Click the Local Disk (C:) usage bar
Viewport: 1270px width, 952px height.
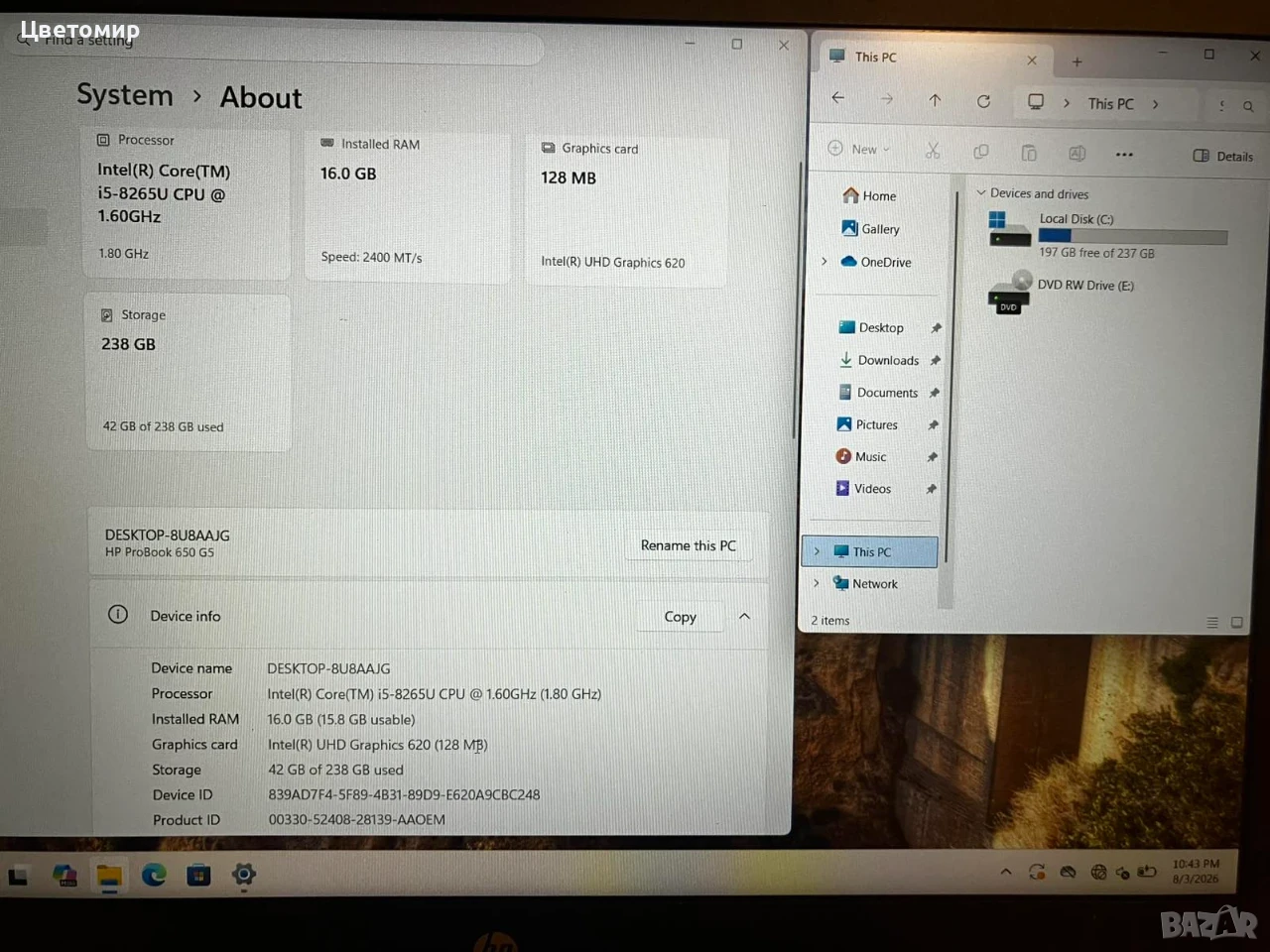click(1132, 236)
